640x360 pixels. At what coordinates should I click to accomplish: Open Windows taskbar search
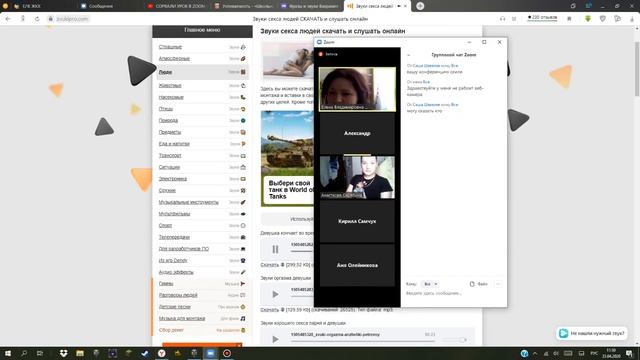pyautogui.click(x=24, y=353)
